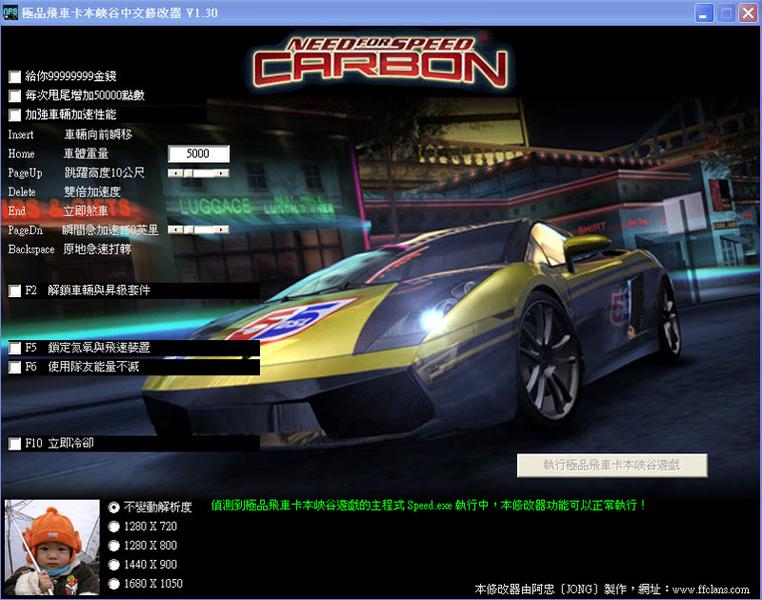This screenshot has width=762, height=600.
Task: Click the right arrow of 跳躍高度 slider
Action: (222, 173)
